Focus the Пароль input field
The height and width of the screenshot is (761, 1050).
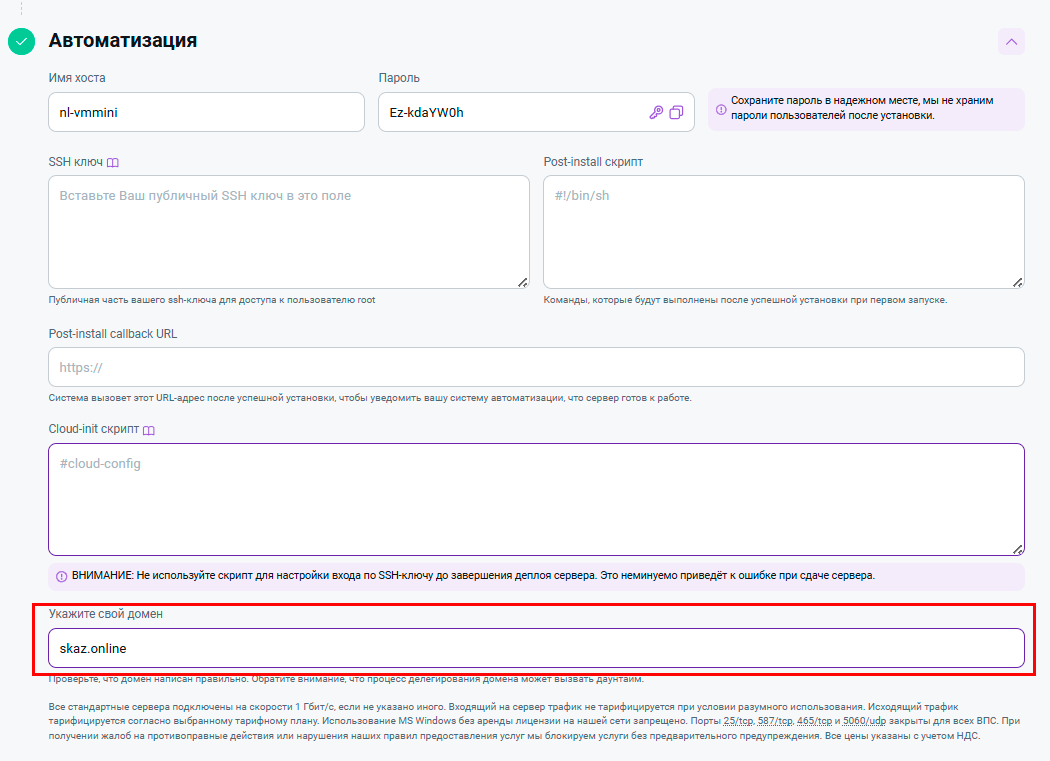[x=510, y=112]
